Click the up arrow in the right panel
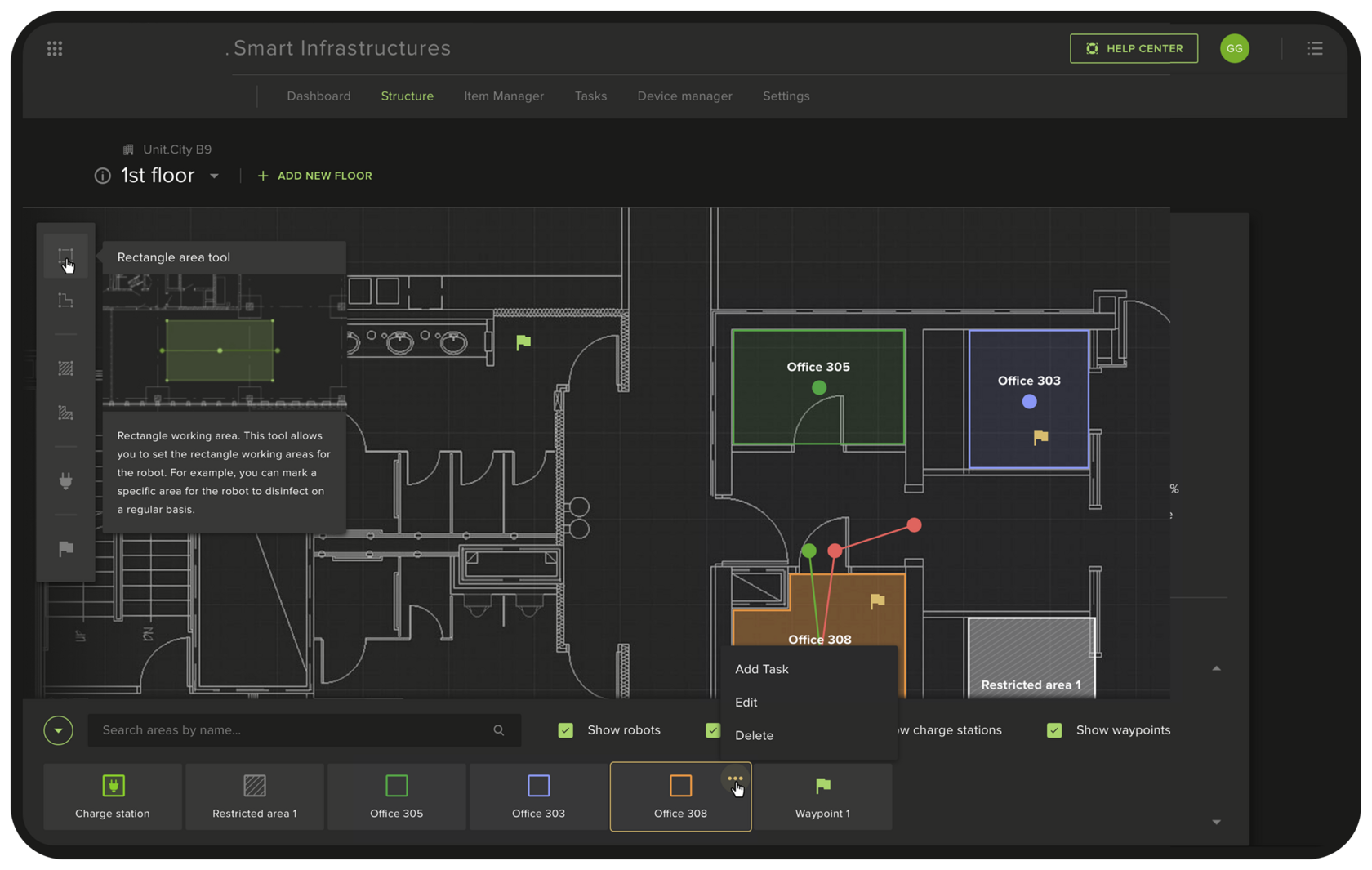This screenshot has height=870, width=1372. 1217,668
